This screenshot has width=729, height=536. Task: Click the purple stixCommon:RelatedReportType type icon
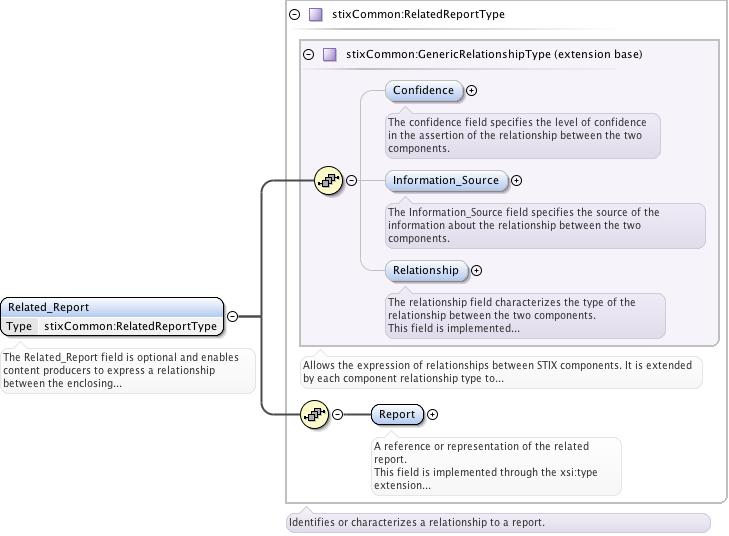pyautogui.click(x=316, y=15)
